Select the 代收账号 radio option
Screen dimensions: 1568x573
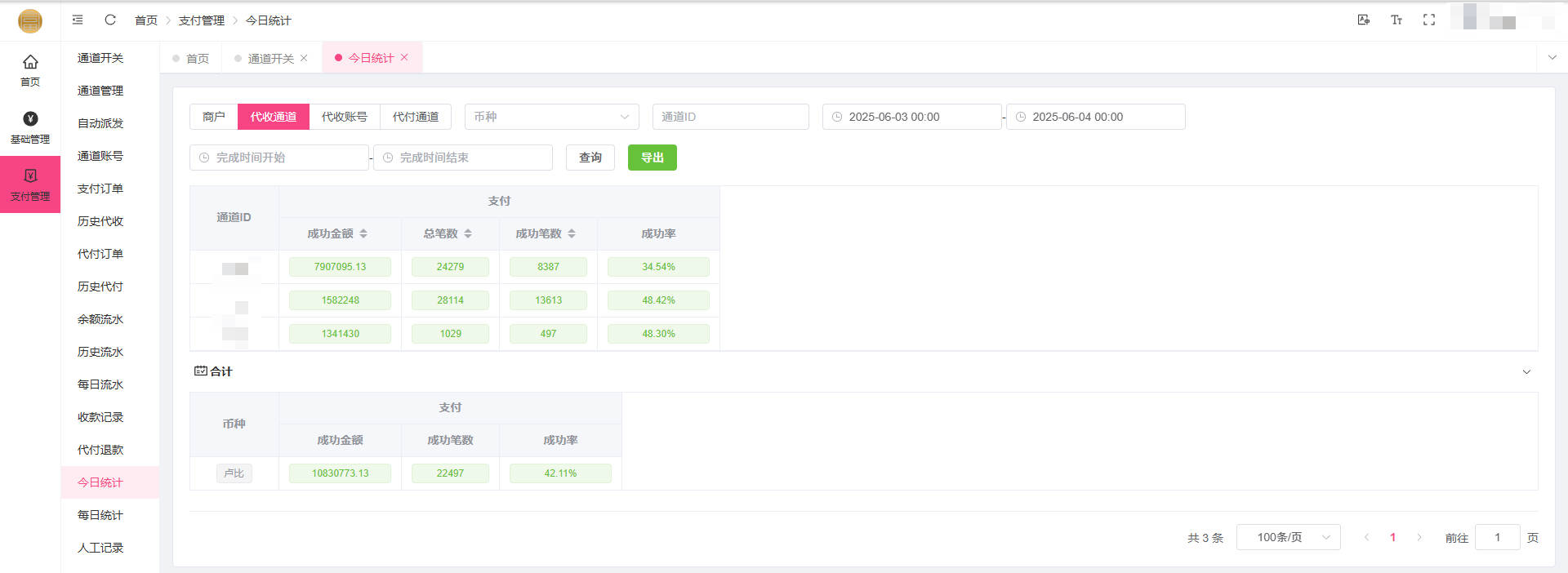(344, 117)
